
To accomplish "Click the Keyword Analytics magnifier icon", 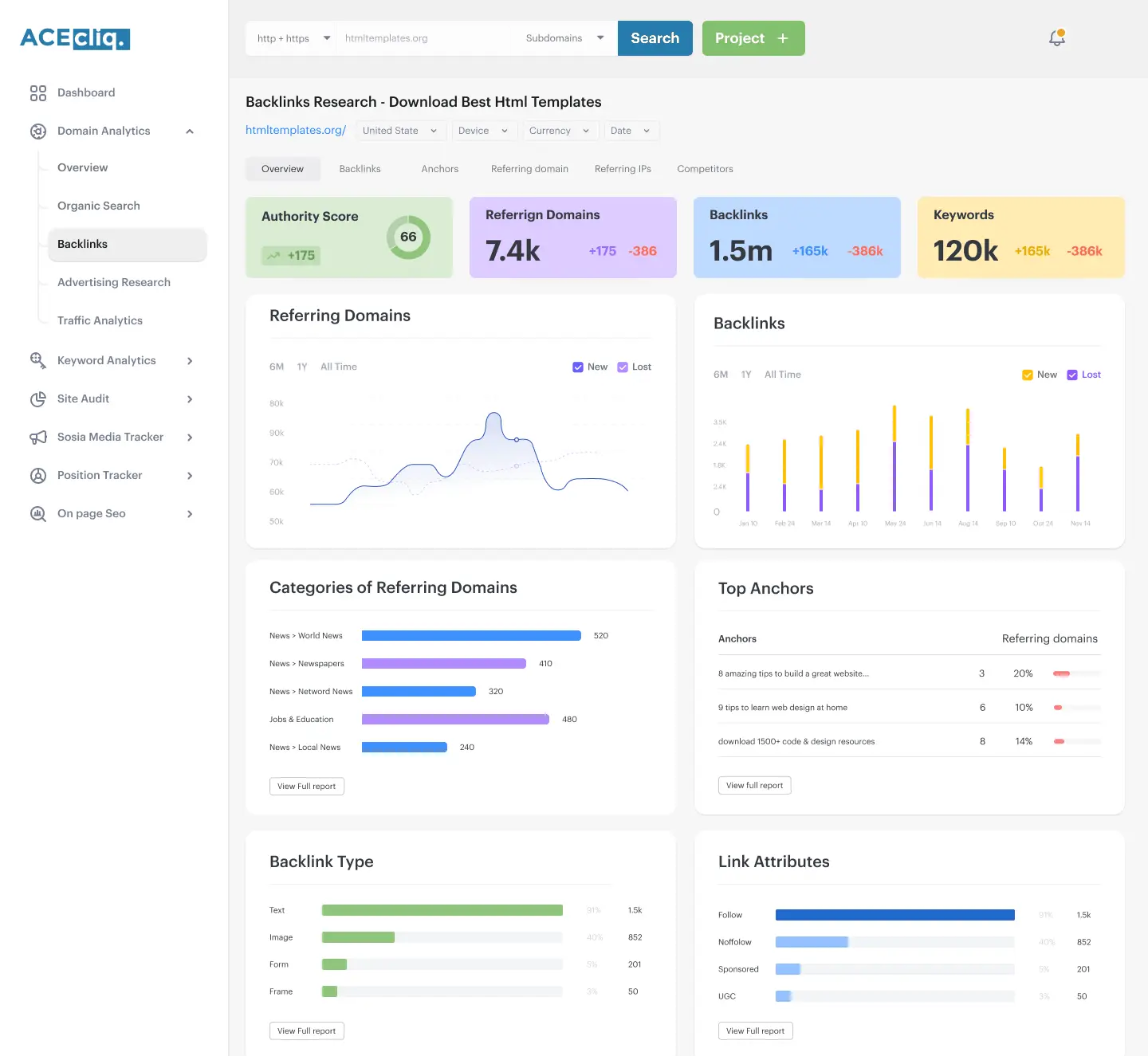I will click(x=38, y=360).
